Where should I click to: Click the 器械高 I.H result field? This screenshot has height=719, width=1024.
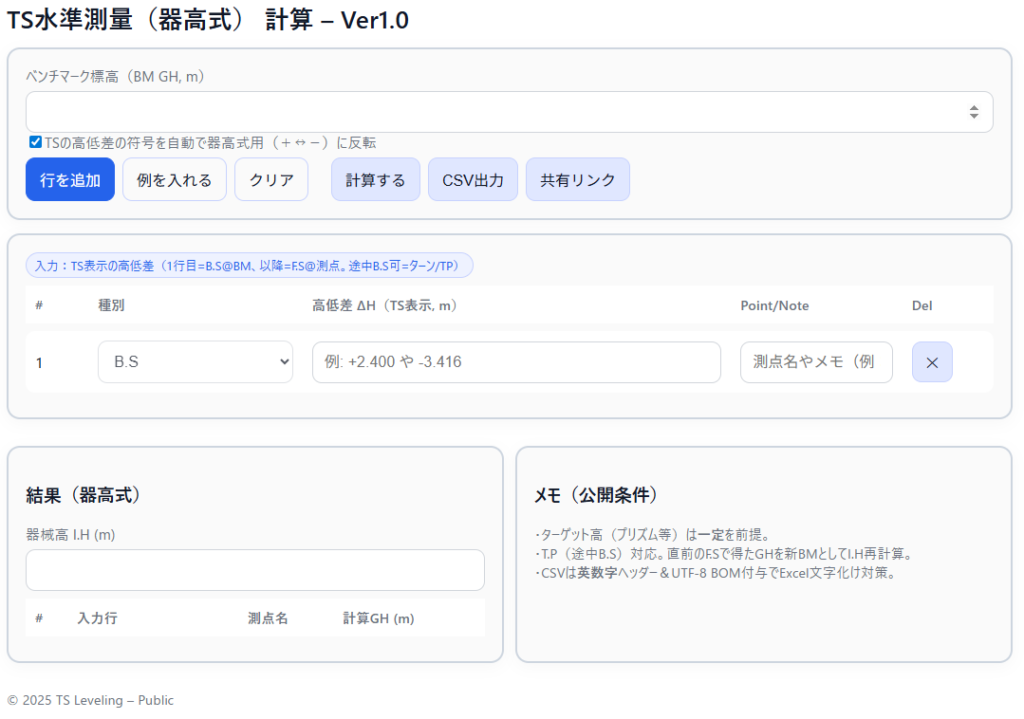pos(255,570)
